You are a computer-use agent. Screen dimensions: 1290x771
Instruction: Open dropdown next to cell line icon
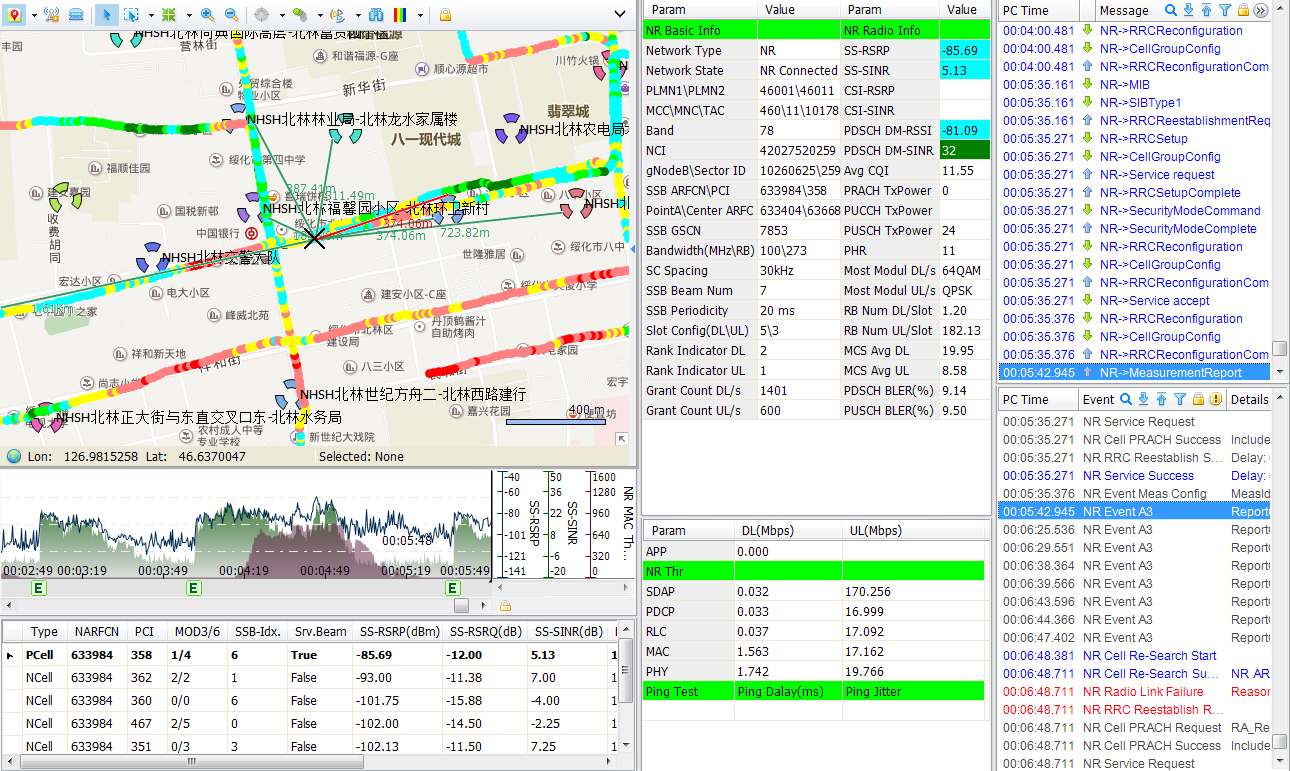(319, 16)
